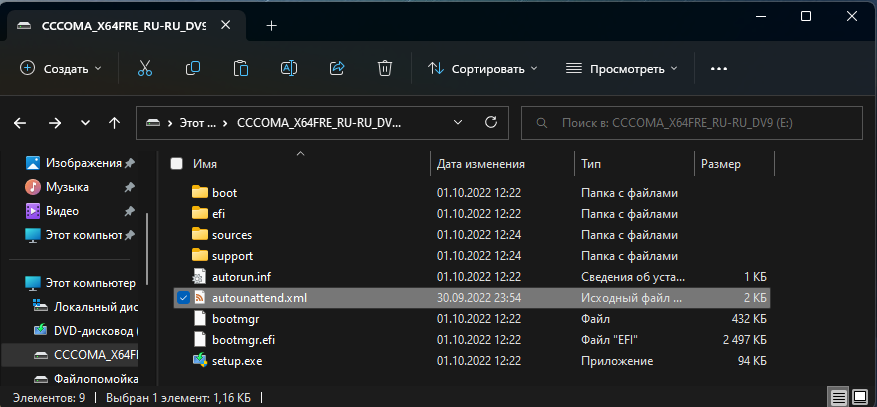Click the autounattend.xml file icon
The width and height of the screenshot is (877, 407).
point(200,298)
